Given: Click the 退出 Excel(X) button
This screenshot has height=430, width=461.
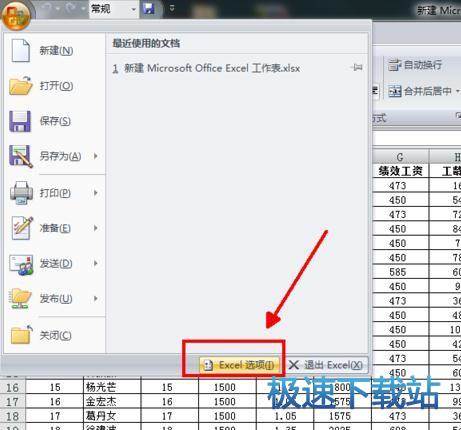Looking at the screenshot, I should 326,365.
